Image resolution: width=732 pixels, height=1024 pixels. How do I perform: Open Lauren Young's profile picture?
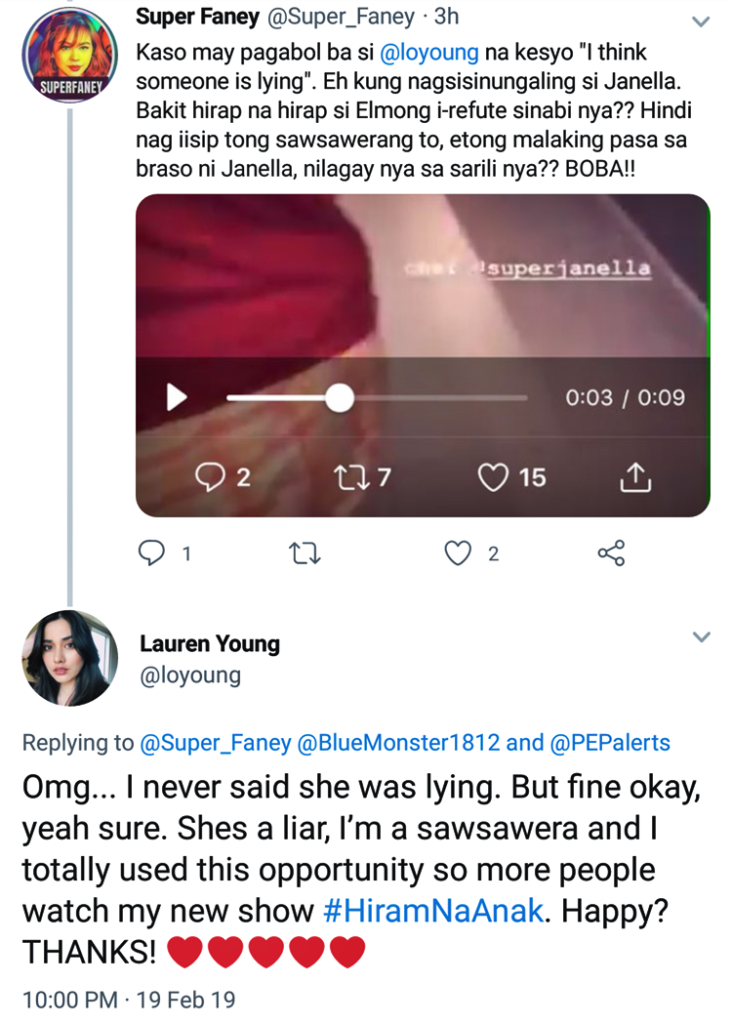coord(69,658)
